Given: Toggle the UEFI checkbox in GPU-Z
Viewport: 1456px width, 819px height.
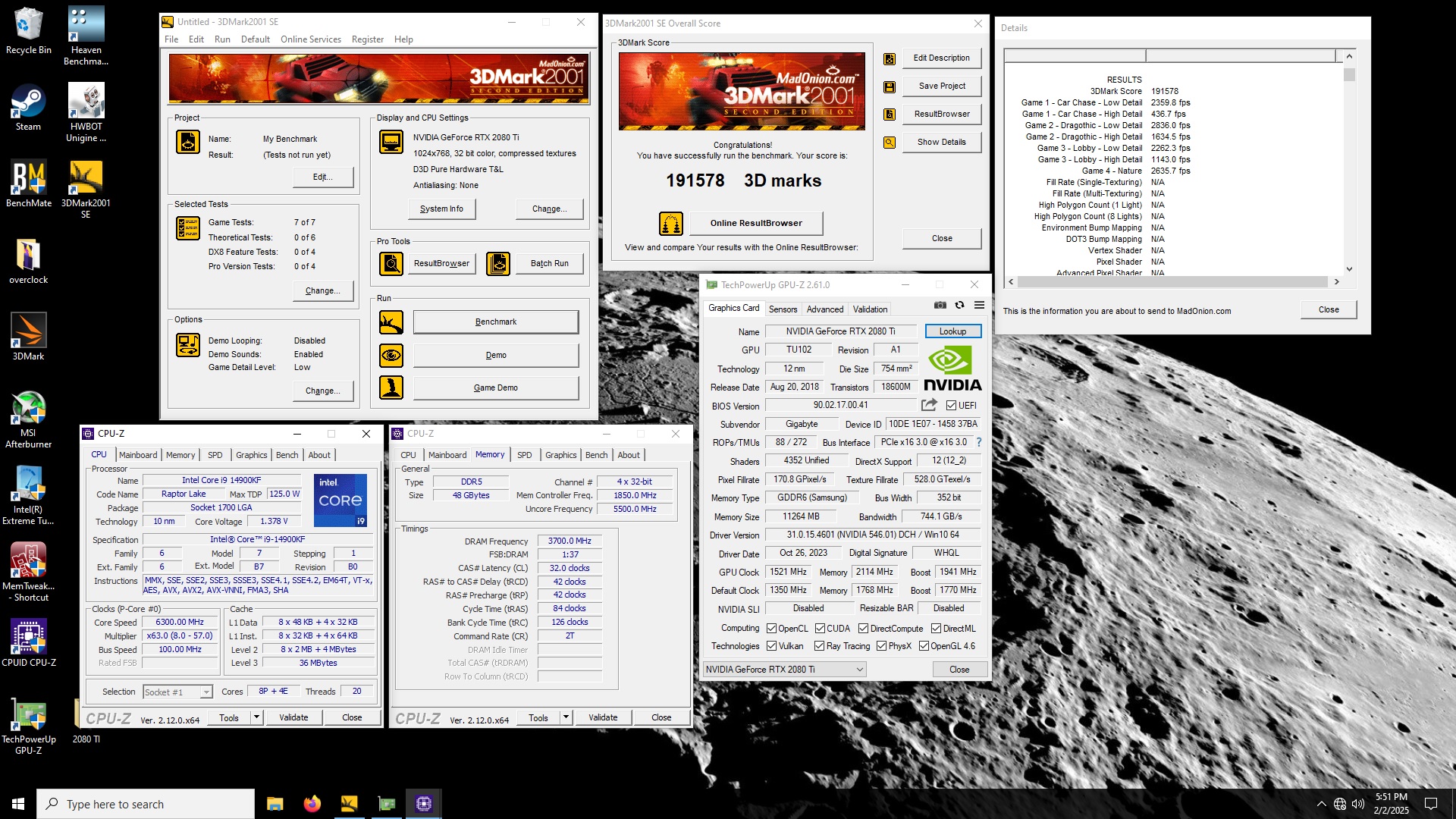Looking at the screenshot, I should click(x=951, y=406).
